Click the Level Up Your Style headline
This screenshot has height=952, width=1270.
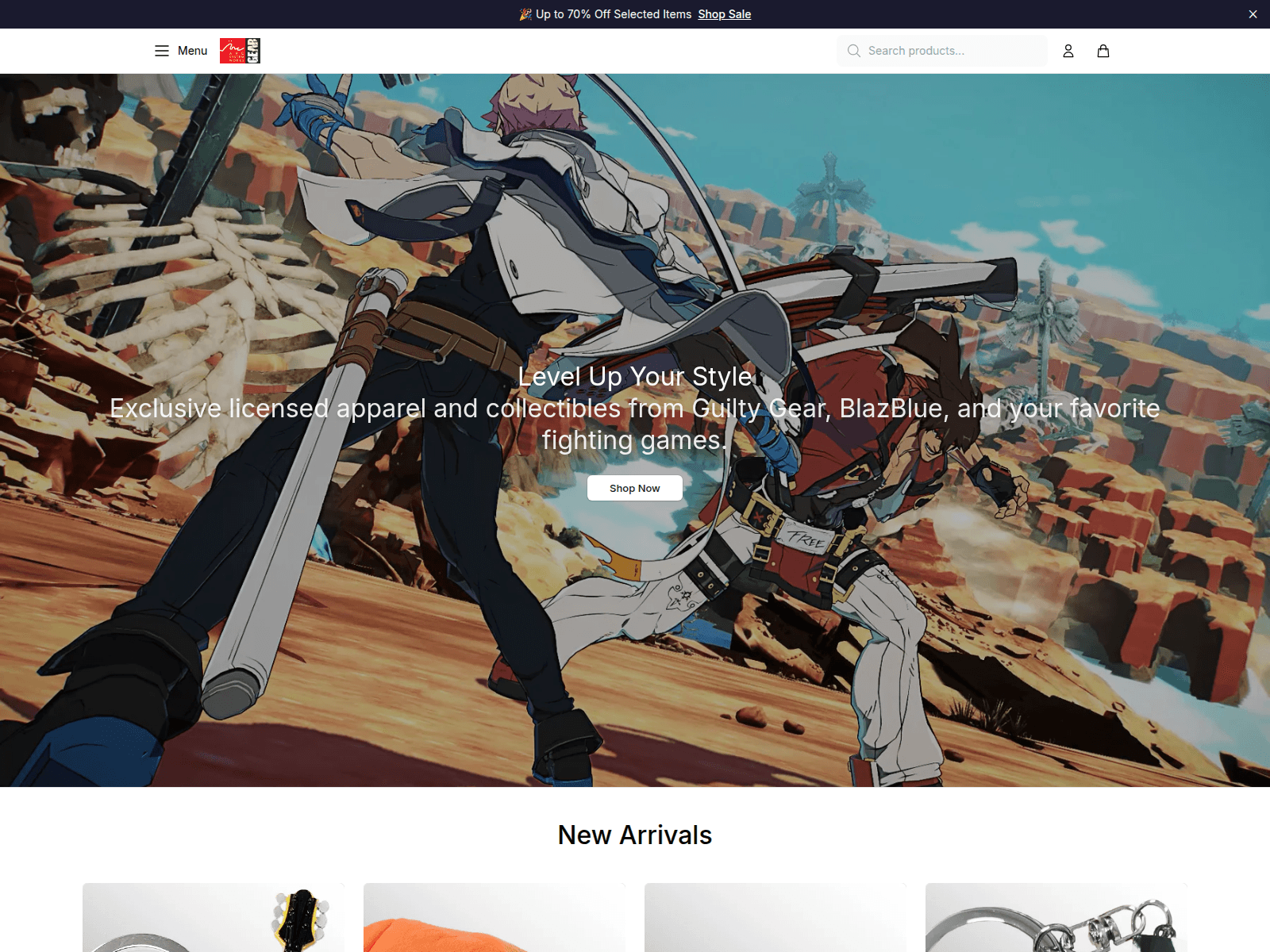coord(635,376)
